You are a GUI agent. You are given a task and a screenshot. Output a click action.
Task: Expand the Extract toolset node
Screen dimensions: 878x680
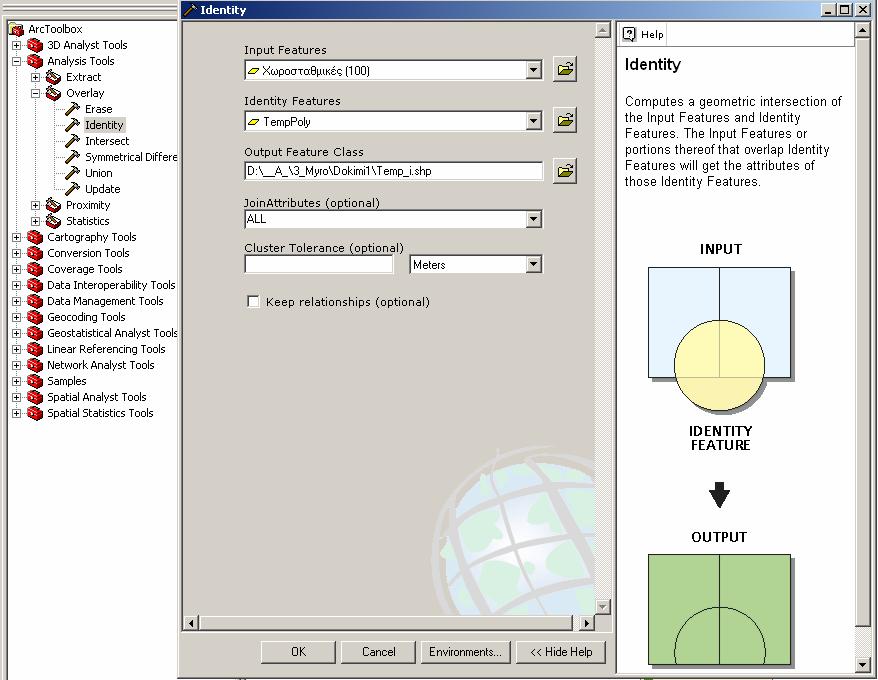[x=35, y=77]
